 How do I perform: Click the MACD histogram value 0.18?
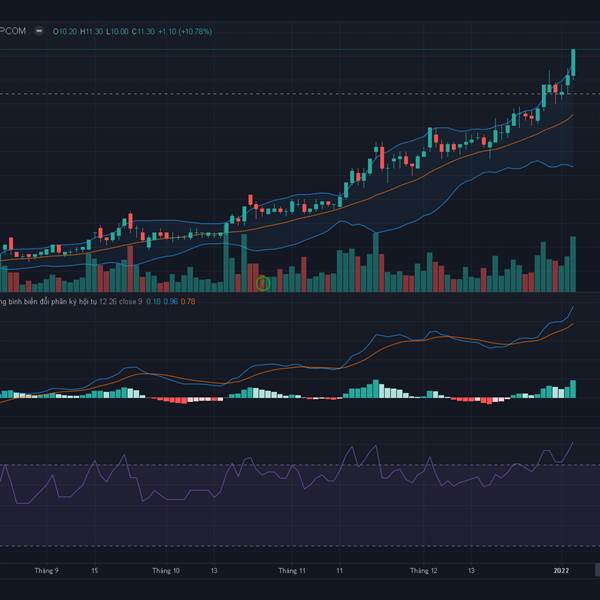click(x=153, y=302)
